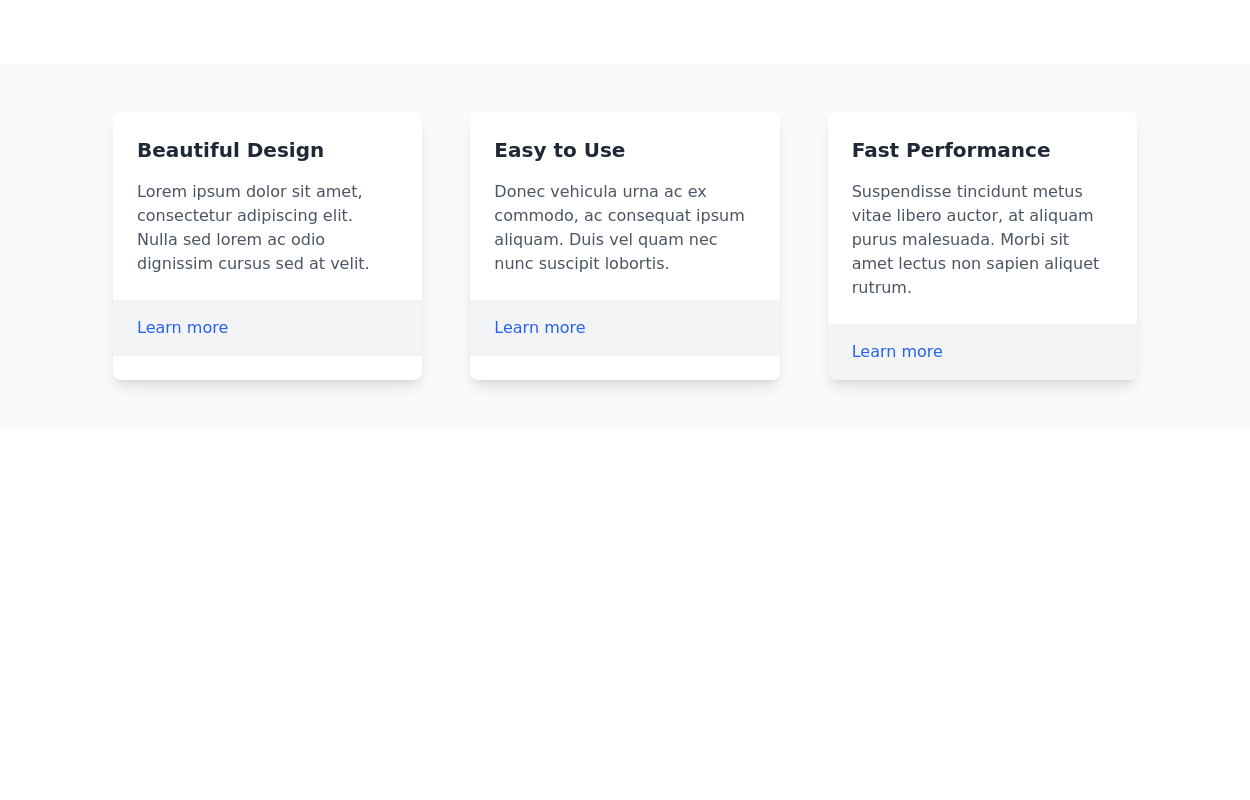Click the "nunc suscipit lobortis." text line

(581, 264)
